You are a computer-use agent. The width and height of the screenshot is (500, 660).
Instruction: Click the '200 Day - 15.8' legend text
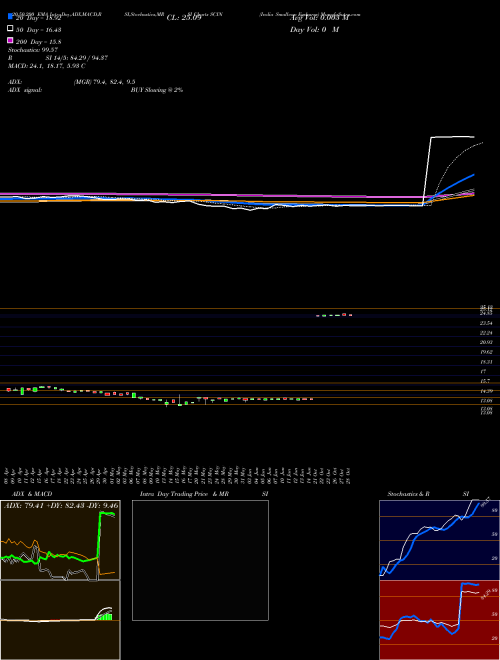click(38, 42)
